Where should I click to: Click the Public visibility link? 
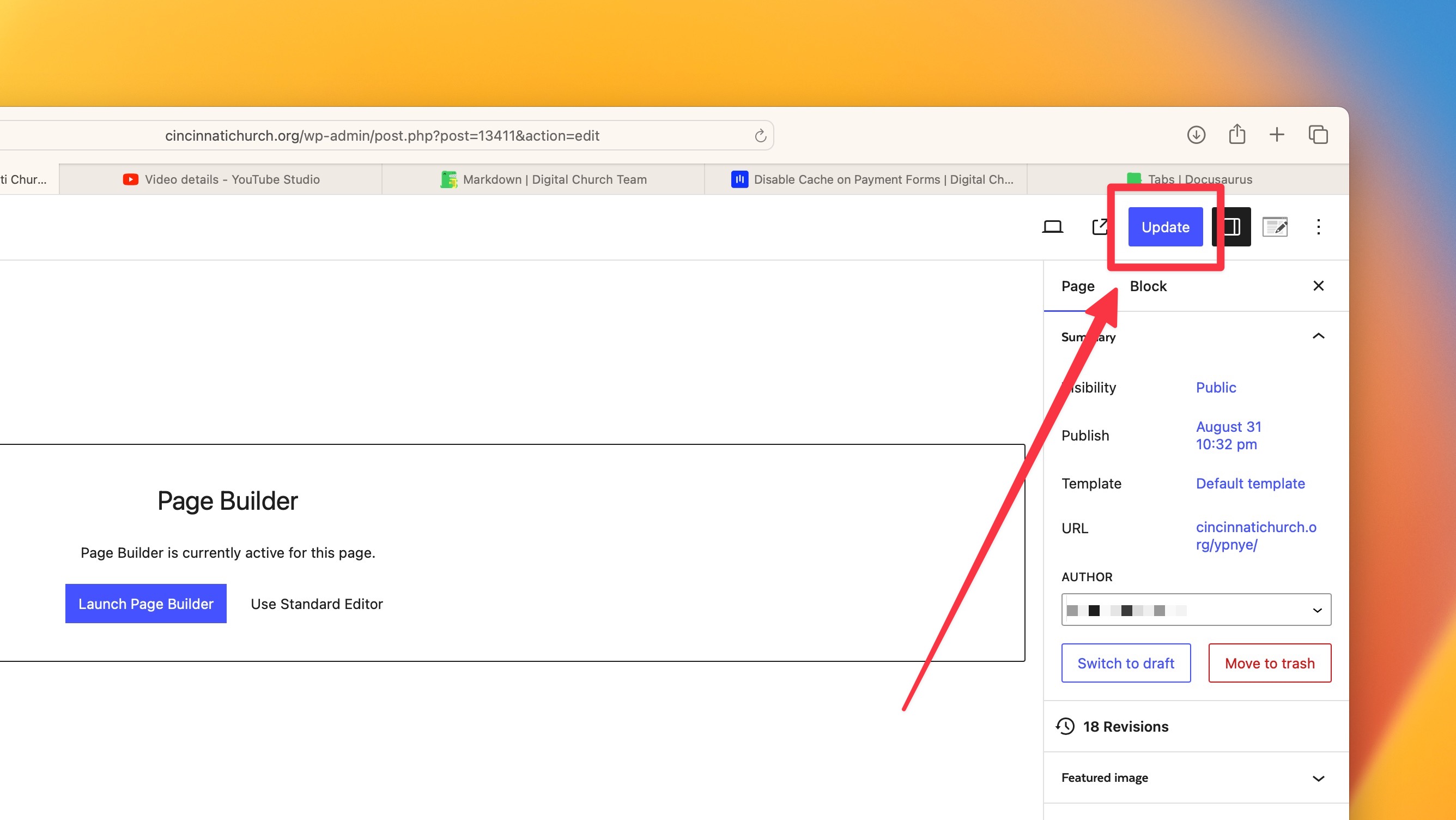click(1215, 387)
